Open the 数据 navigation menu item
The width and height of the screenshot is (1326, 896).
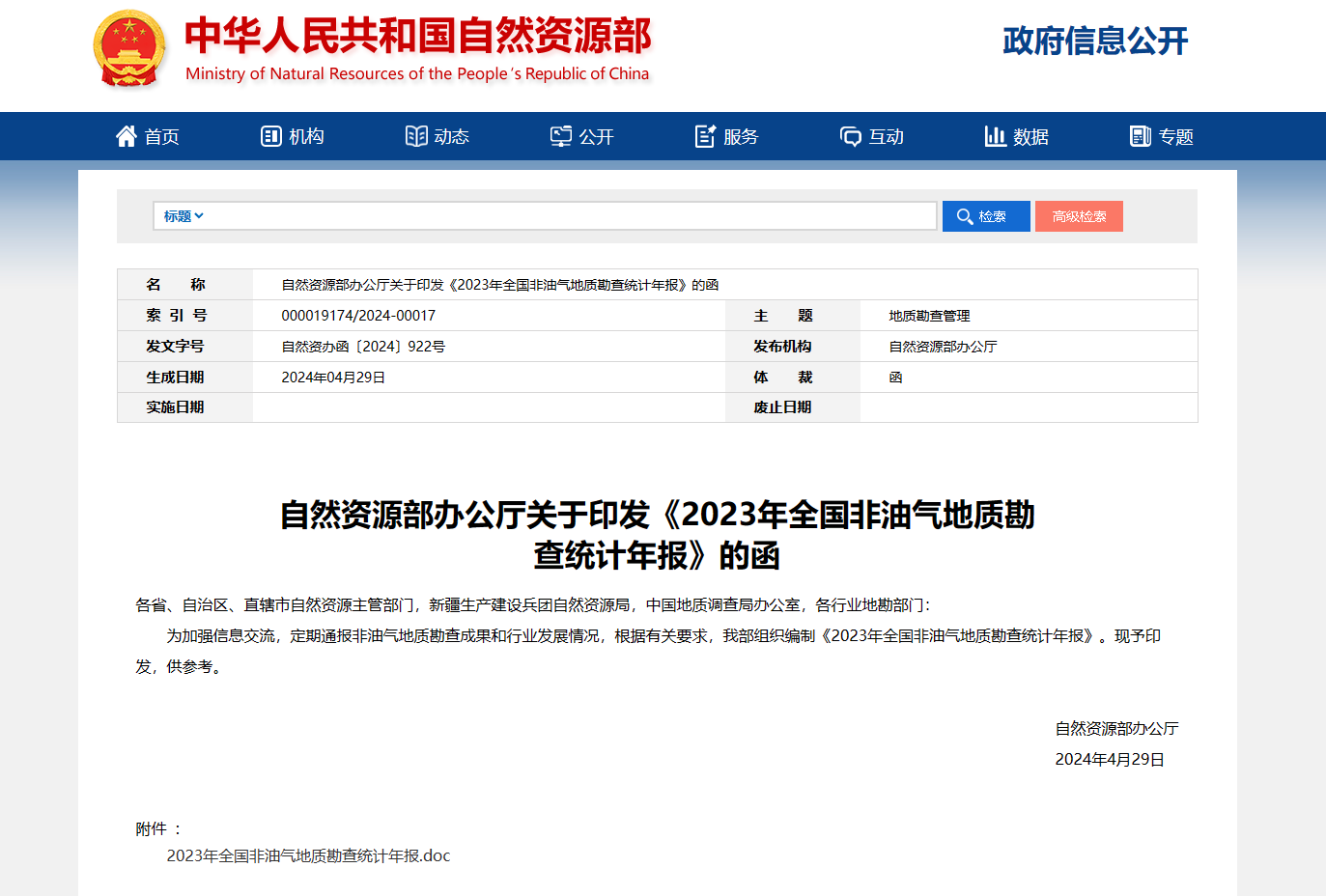coord(1031,137)
